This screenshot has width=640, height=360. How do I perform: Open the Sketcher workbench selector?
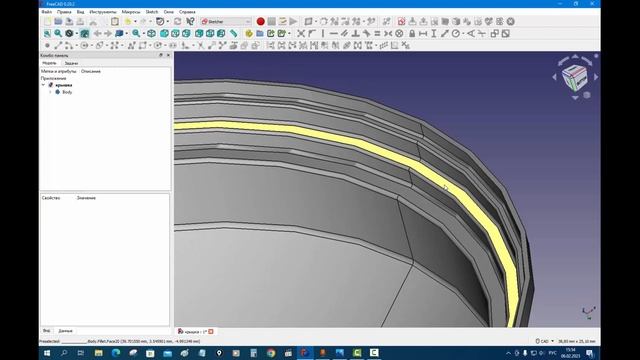[x=226, y=22]
